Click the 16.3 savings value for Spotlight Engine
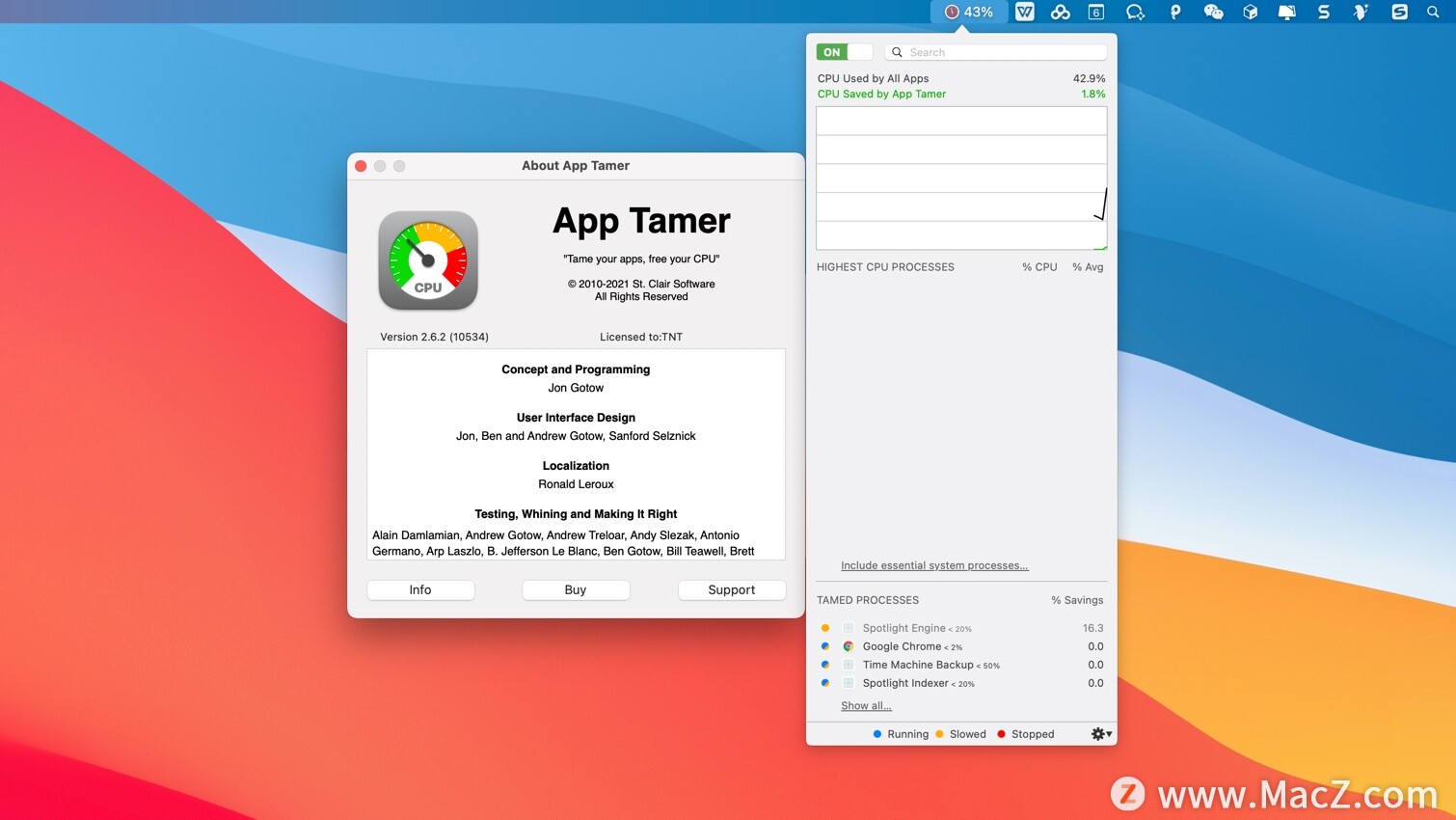 (x=1092, y=628)
